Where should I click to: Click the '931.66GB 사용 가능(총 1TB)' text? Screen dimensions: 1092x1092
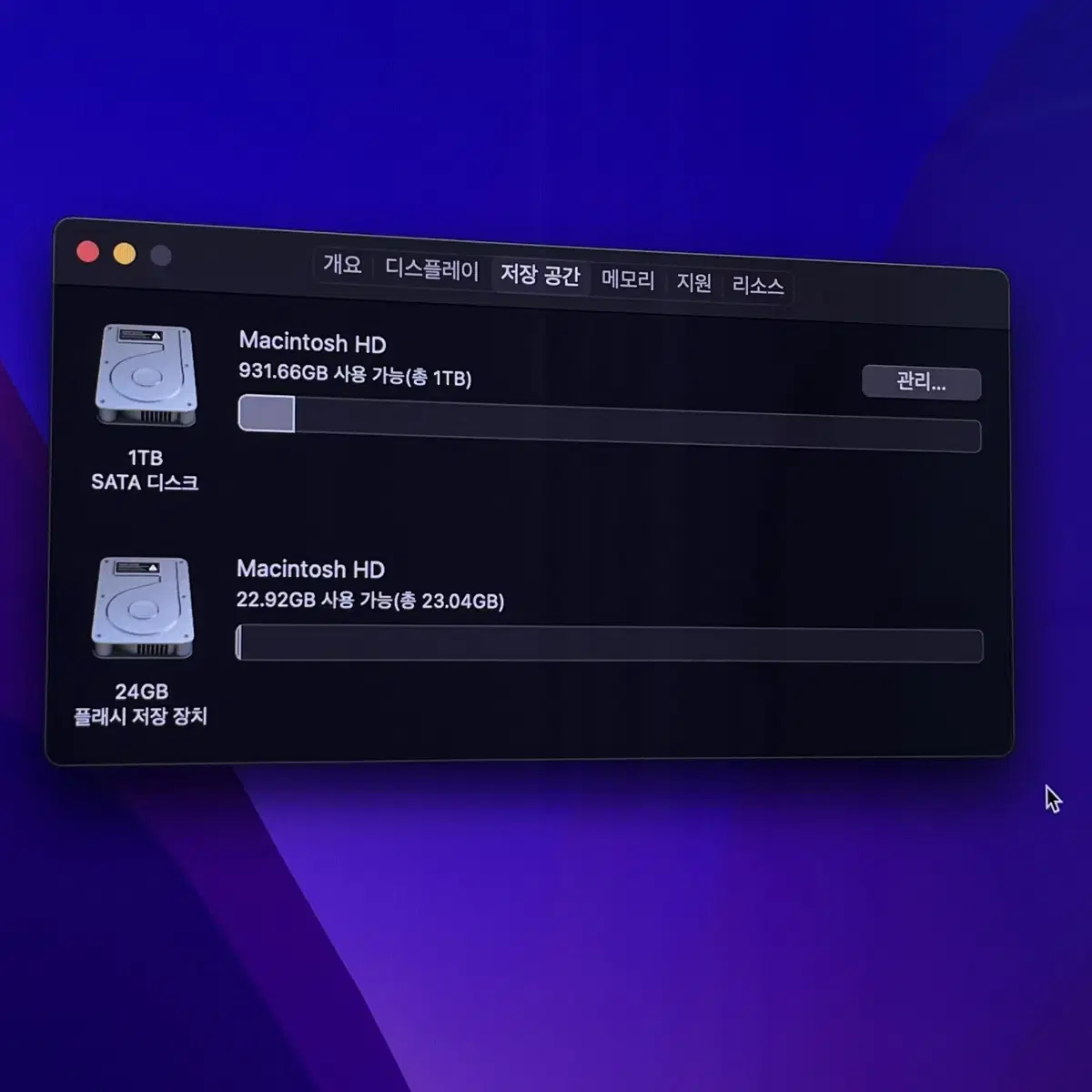355,374
